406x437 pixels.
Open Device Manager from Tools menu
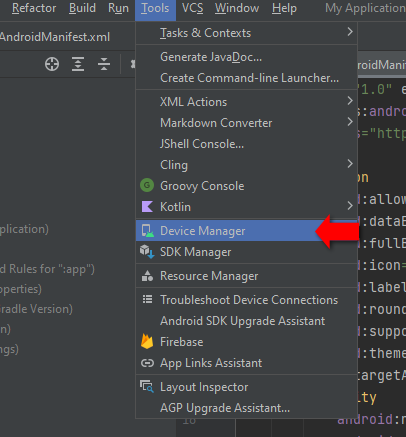(246, 231)
